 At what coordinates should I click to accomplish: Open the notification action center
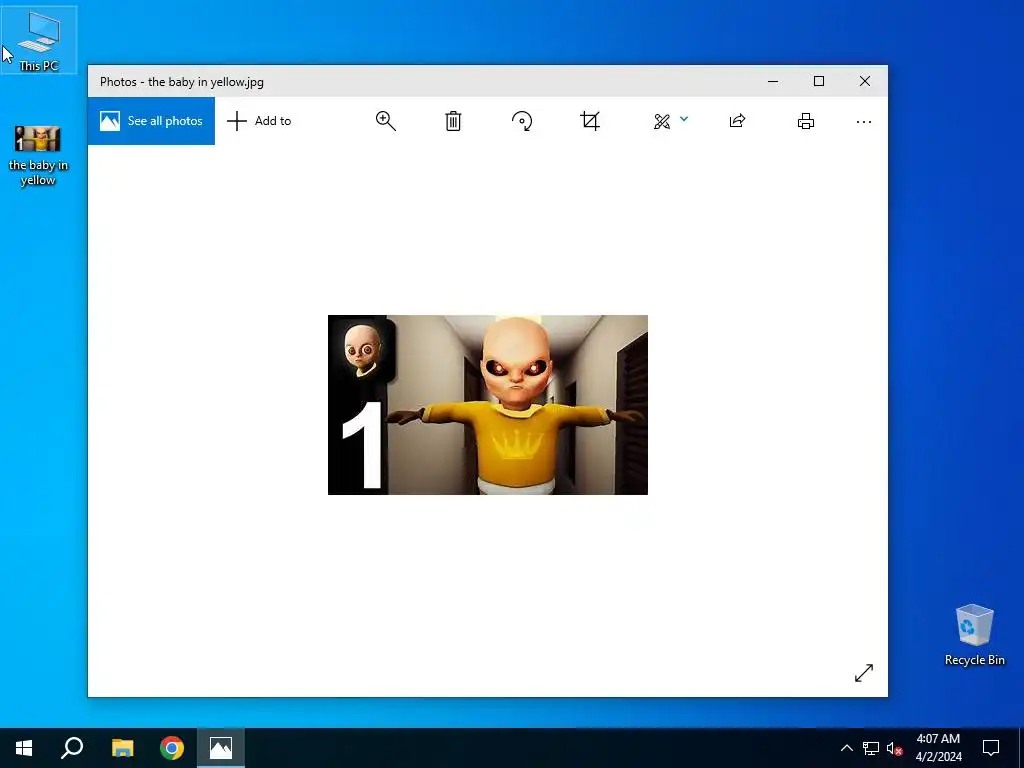pyautogui.click(x=991, y=748)
